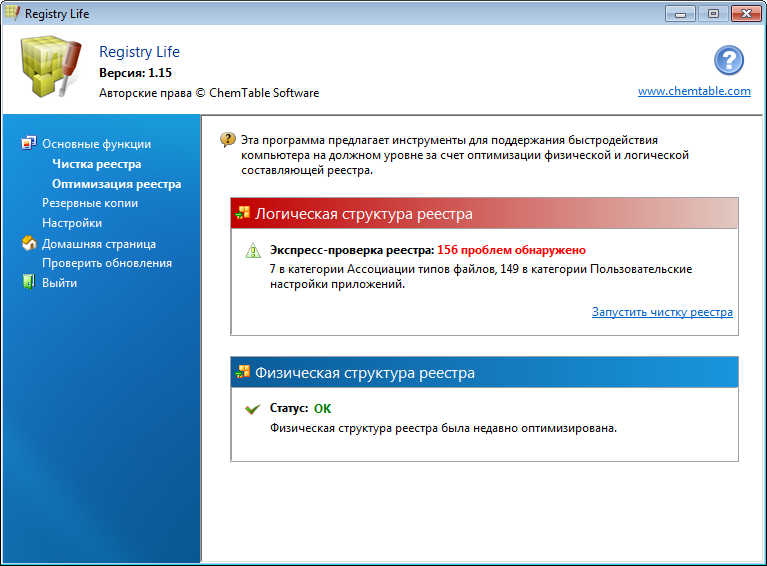This screenshot has width=767, height=566.
Task: Click Авторские права ChemTable Software text
Action: point(209,93)
